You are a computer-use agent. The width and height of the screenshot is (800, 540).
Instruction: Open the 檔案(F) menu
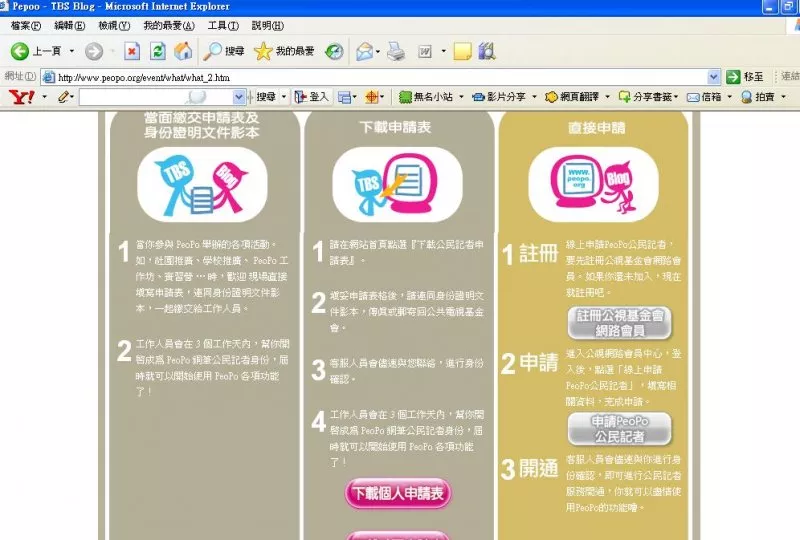point(26,26)
